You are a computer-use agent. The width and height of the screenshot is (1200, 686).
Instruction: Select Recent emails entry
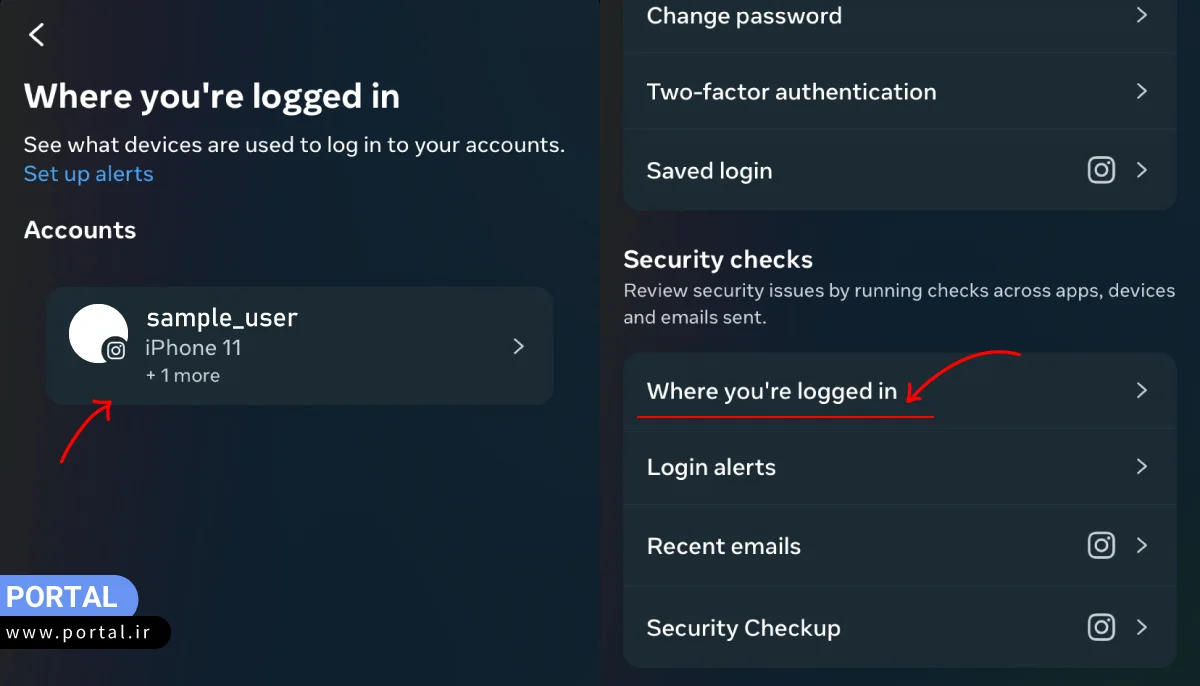[723, 546]
